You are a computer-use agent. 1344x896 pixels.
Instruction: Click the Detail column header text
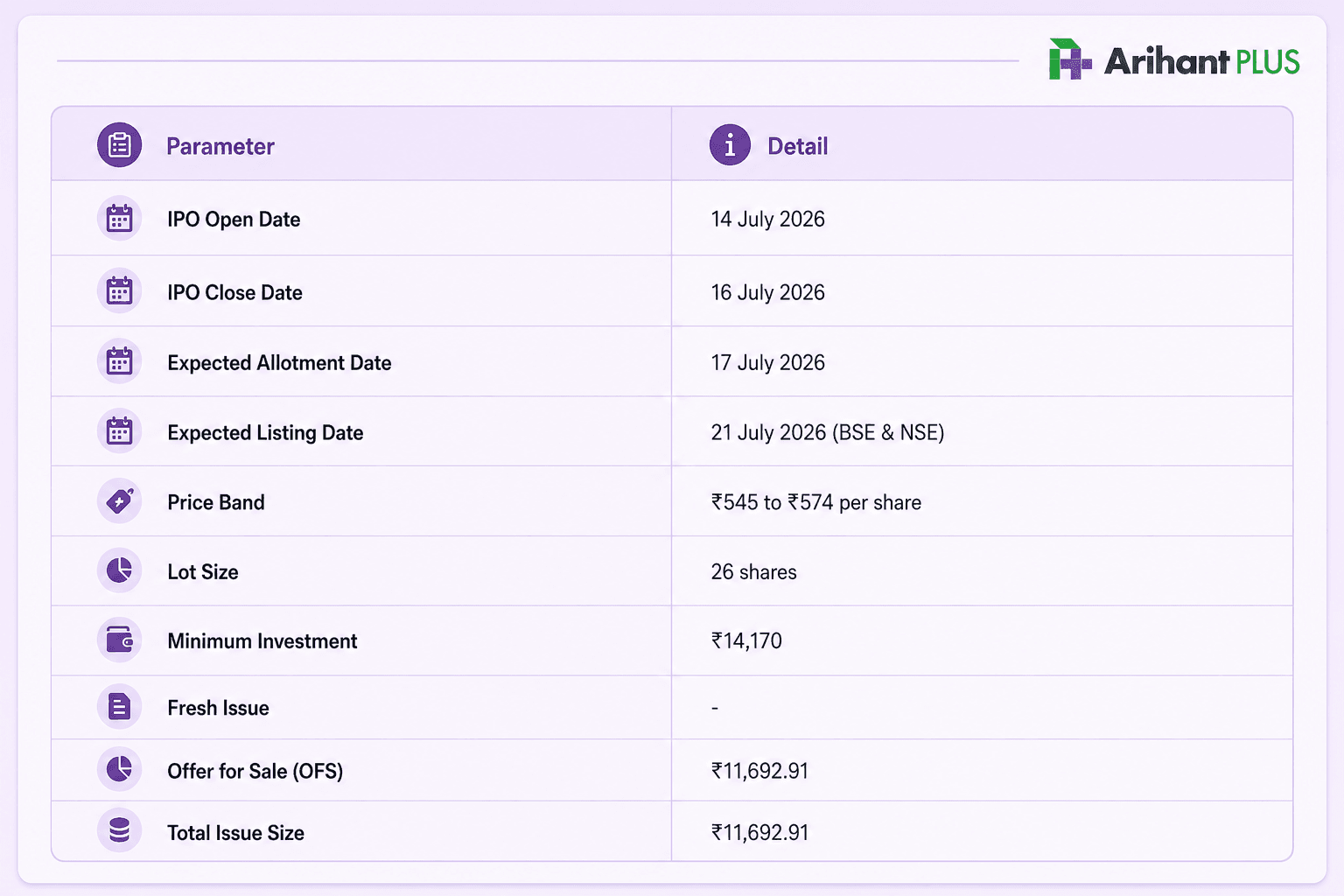point(798,146)
